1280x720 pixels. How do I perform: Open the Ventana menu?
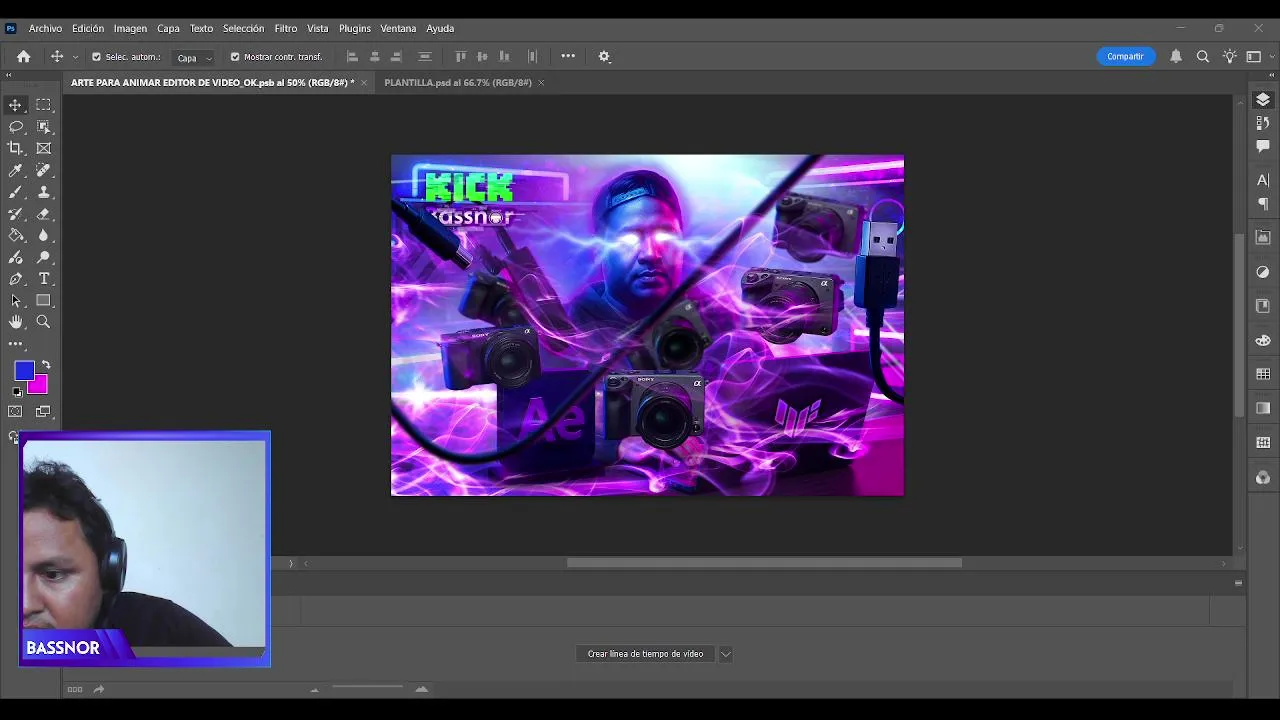[x=398, y=28]
